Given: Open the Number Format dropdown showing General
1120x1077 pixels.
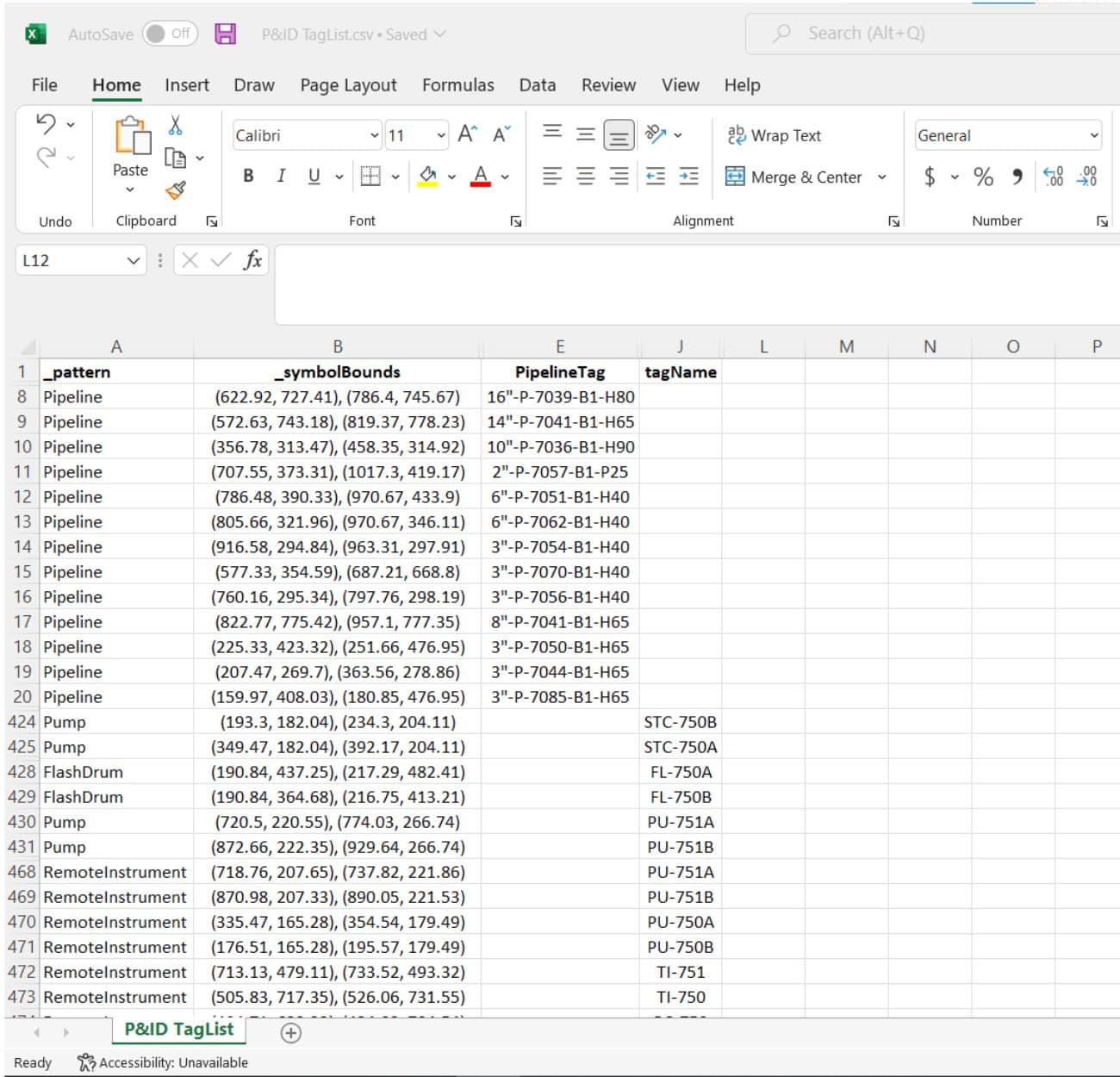Looking at the screenshot, I should click(x=1006, y=135).
